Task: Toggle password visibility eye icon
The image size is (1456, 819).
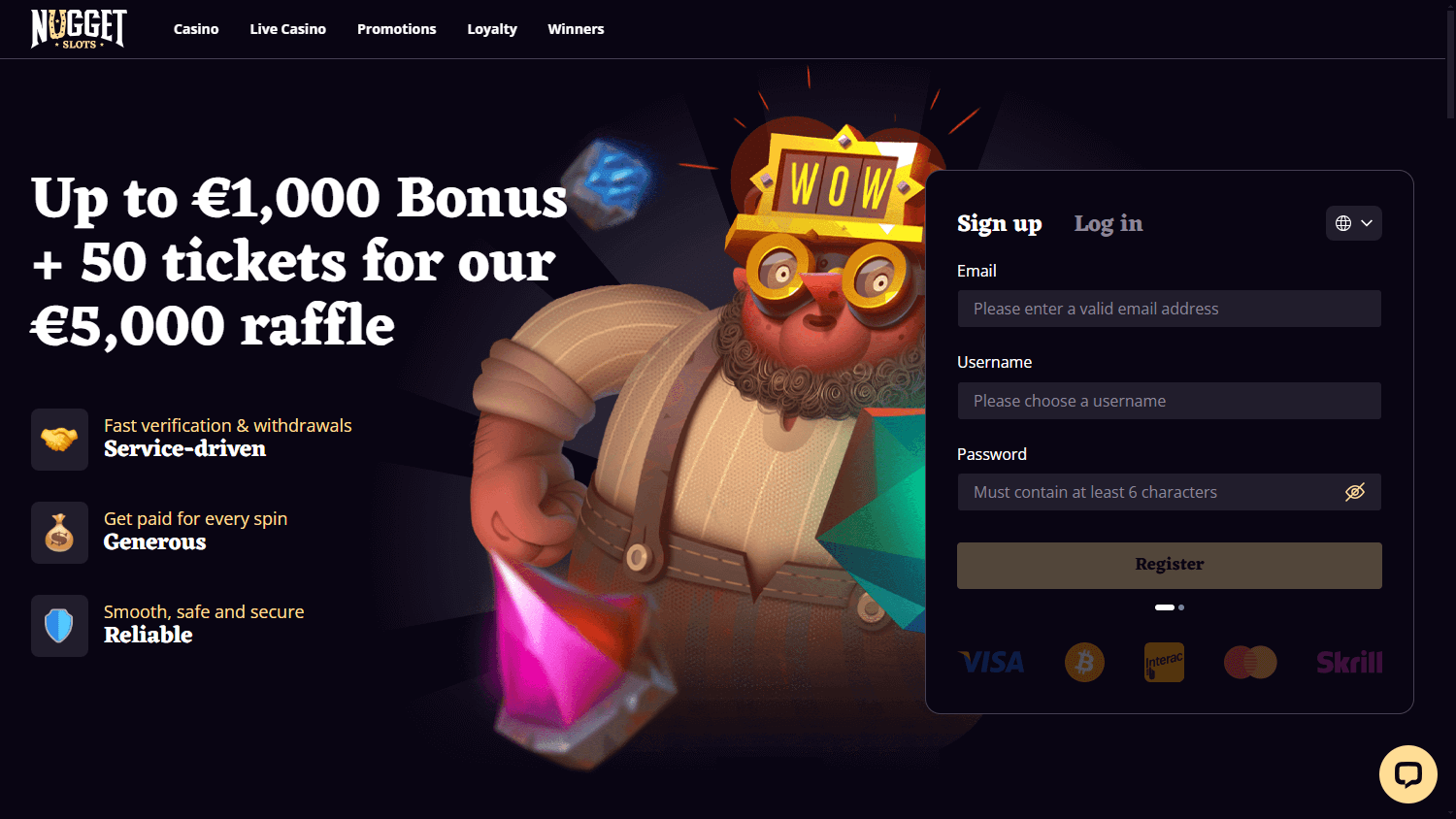Action: coord(1355,492)
